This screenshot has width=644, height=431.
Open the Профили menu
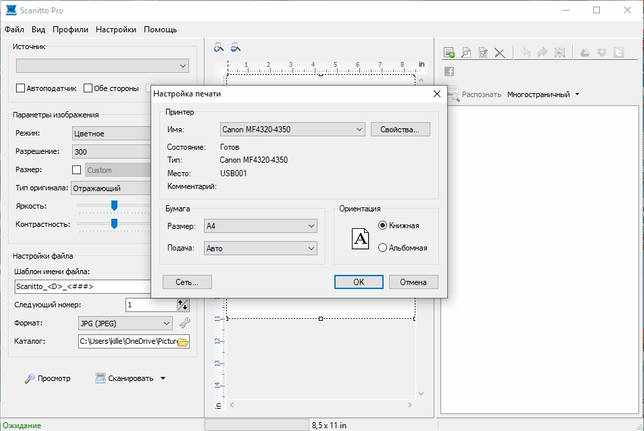click(70, 30)
